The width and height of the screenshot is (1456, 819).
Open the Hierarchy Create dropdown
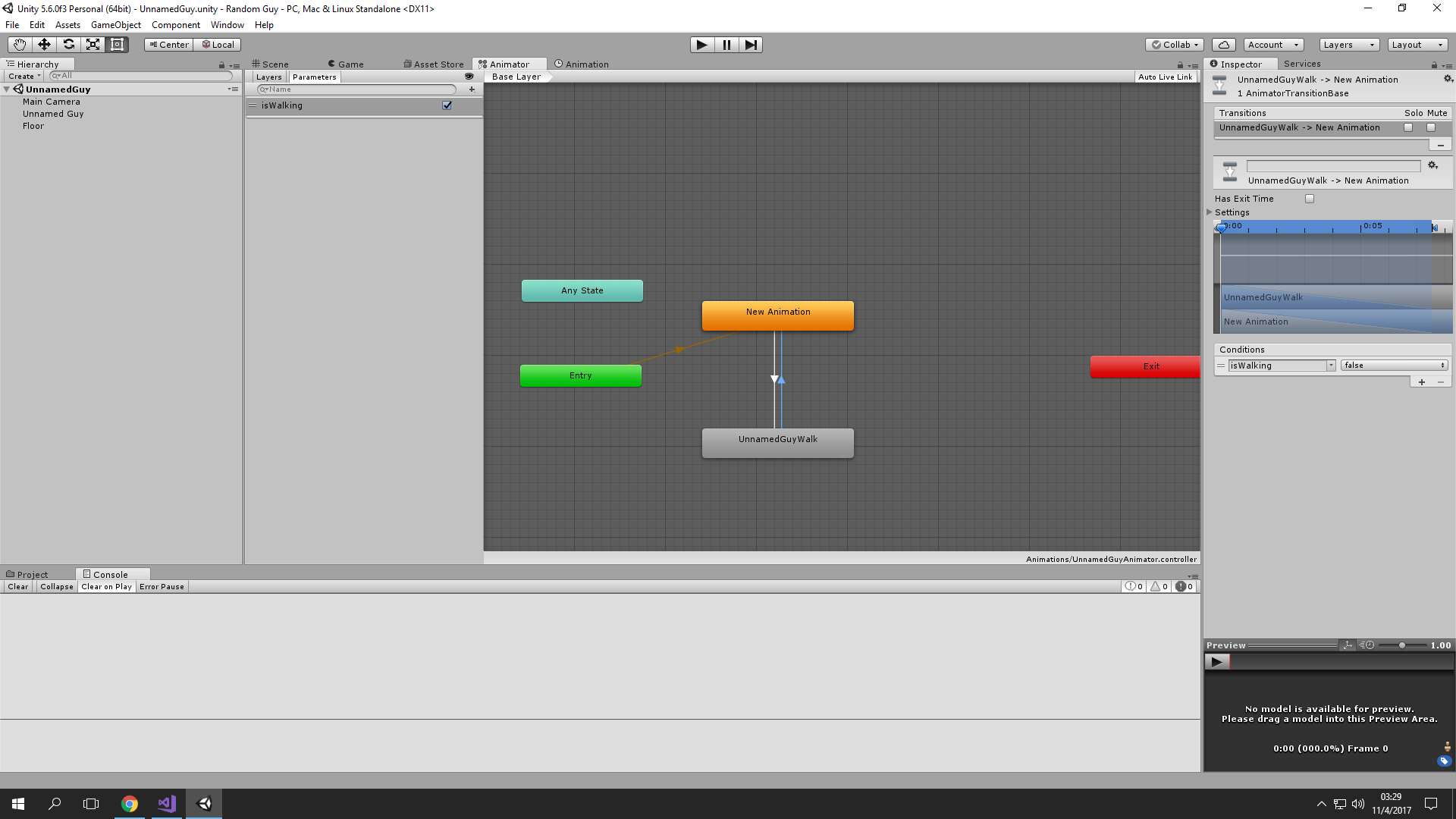click(24, 76)
